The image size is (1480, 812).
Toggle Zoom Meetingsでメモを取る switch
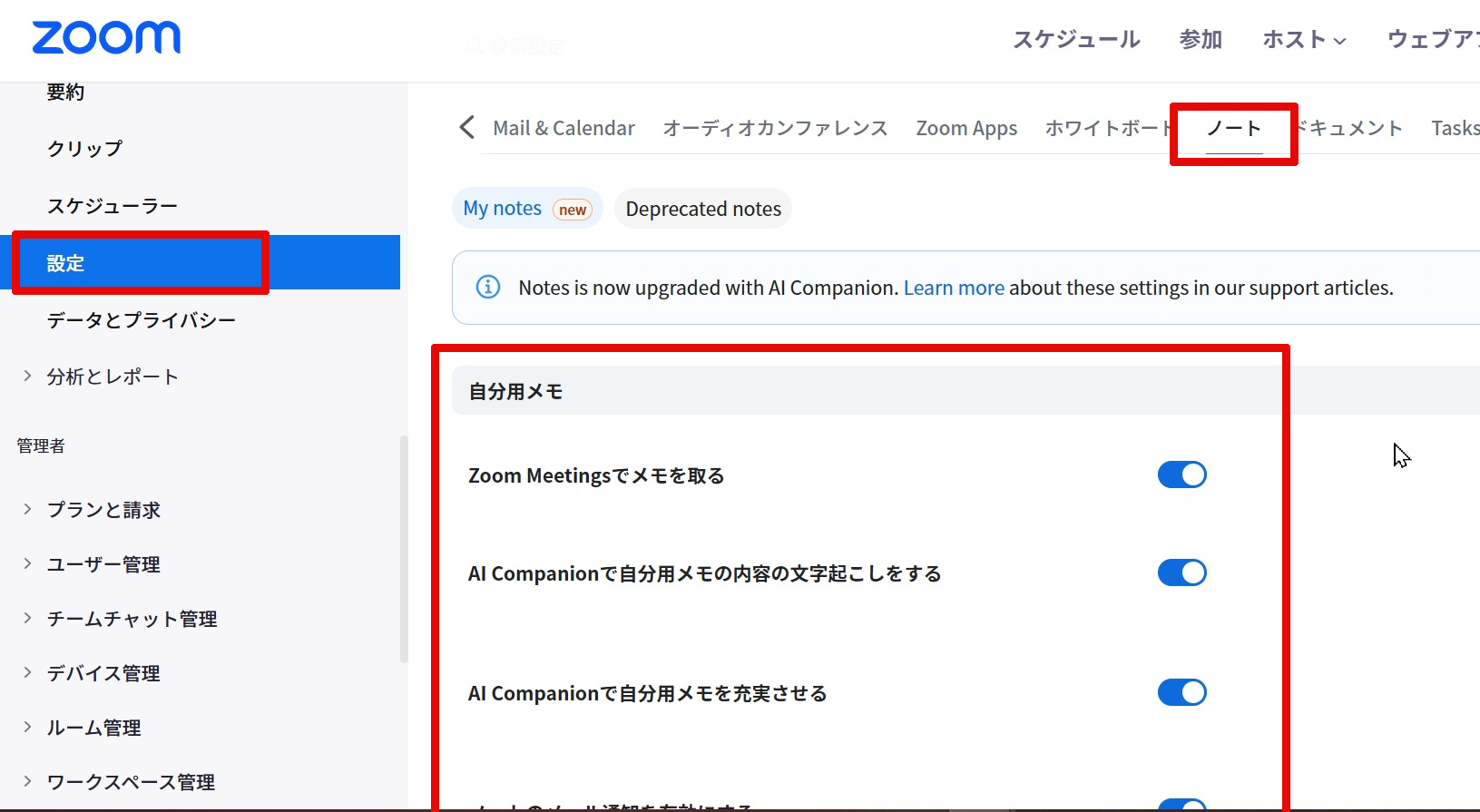tap(1181, 474)
